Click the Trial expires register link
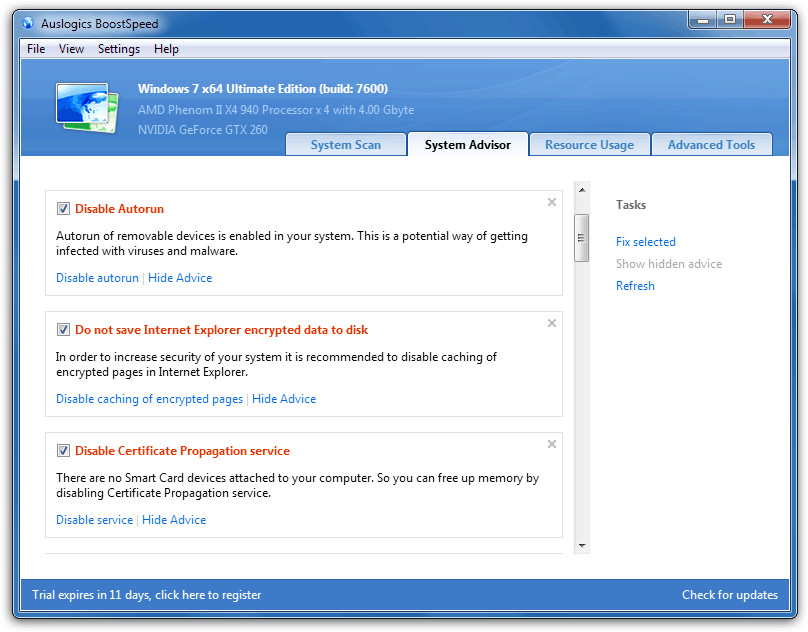 pyautogui.click(x=147, y=595)
